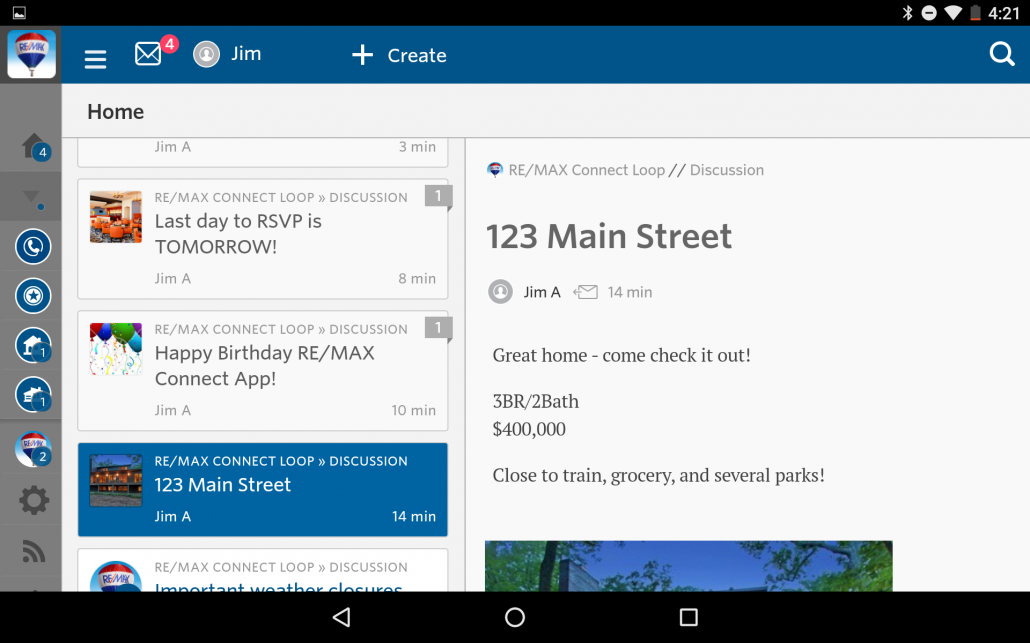Open the phone contacts sidebar icon

(33, 246)
